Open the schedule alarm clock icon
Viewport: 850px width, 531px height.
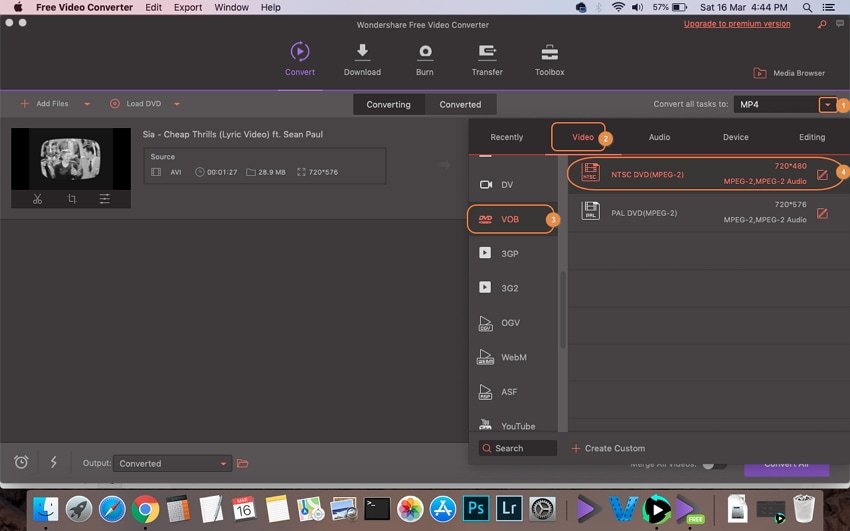tap(21, 462)
